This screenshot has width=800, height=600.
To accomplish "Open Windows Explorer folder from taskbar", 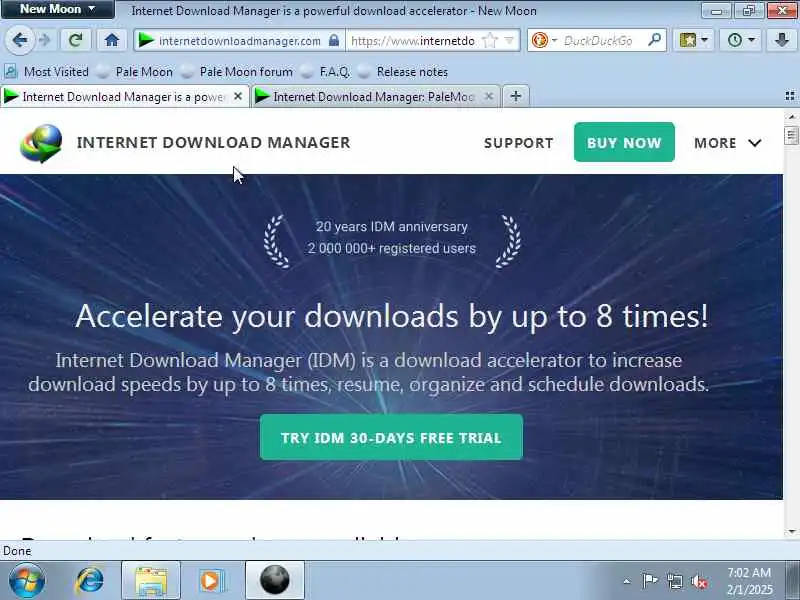I will click(151, 581).
